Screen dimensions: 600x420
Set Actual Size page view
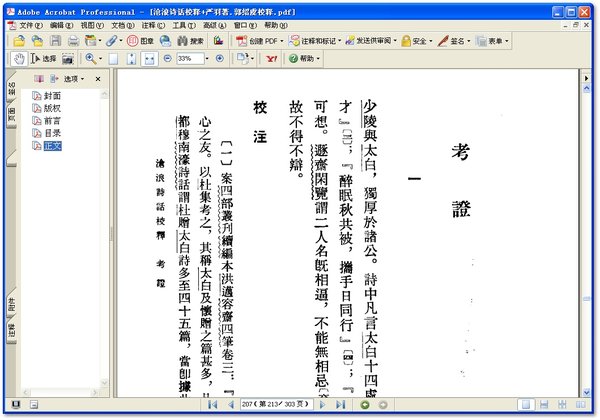[113, 59]
